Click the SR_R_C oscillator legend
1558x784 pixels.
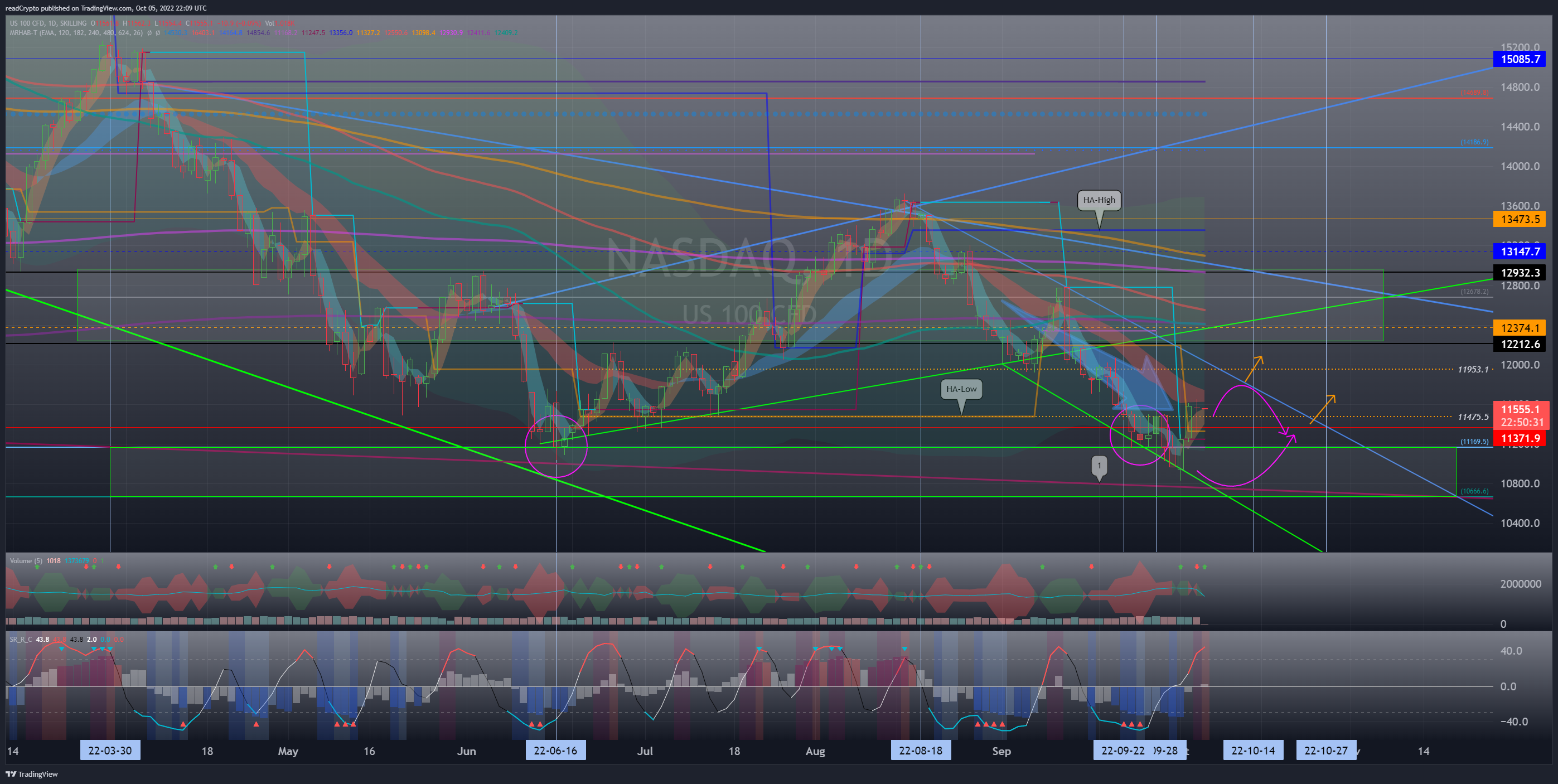(x=21, y=640)
